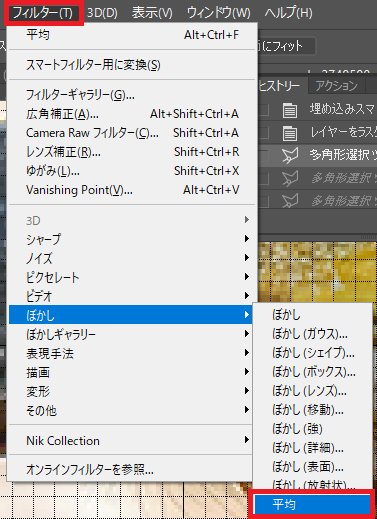Click オンラインフィルターを参照... link
This screenshot has height=519, width=377.
90,470
